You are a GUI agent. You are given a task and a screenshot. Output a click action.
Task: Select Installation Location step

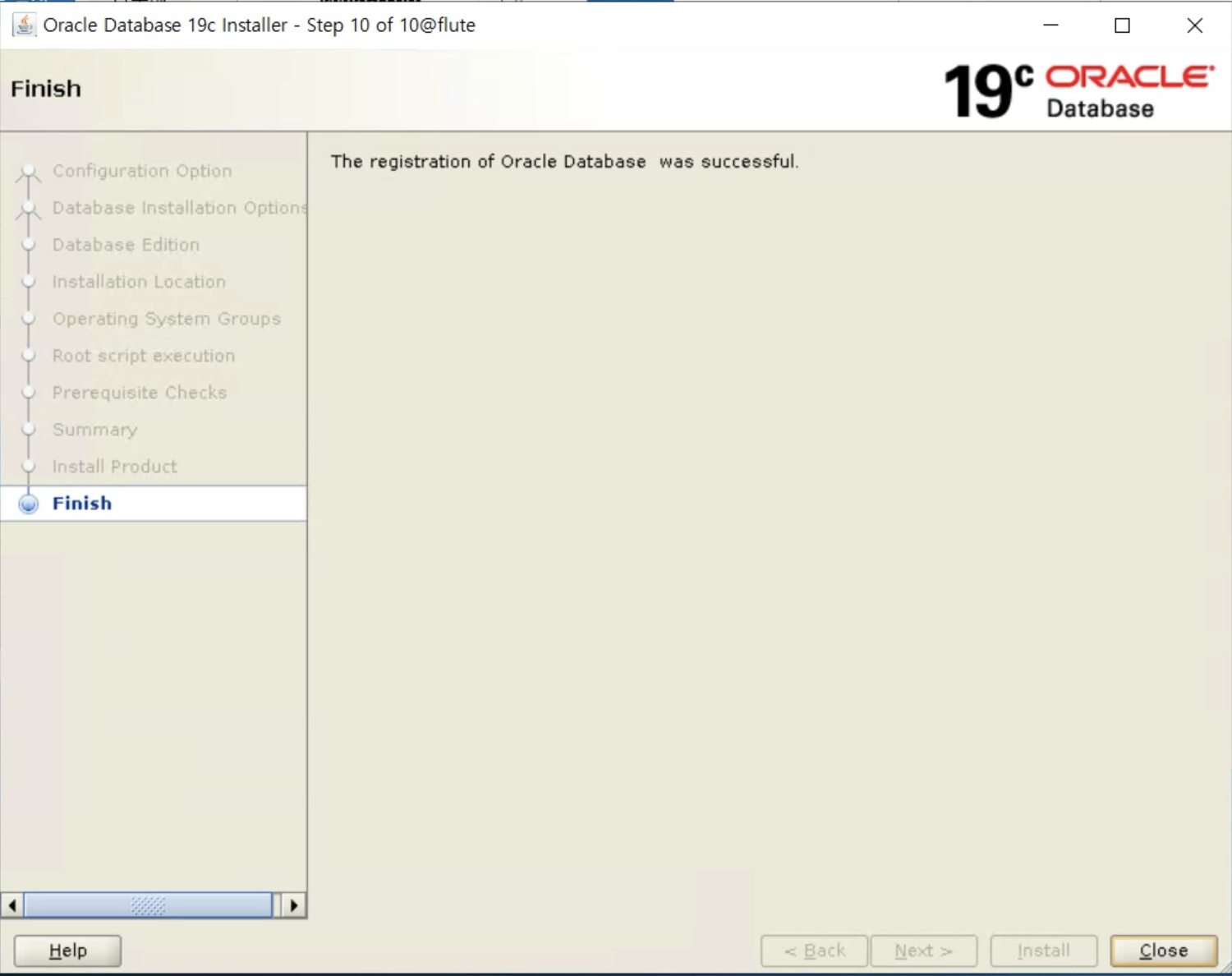139,282
